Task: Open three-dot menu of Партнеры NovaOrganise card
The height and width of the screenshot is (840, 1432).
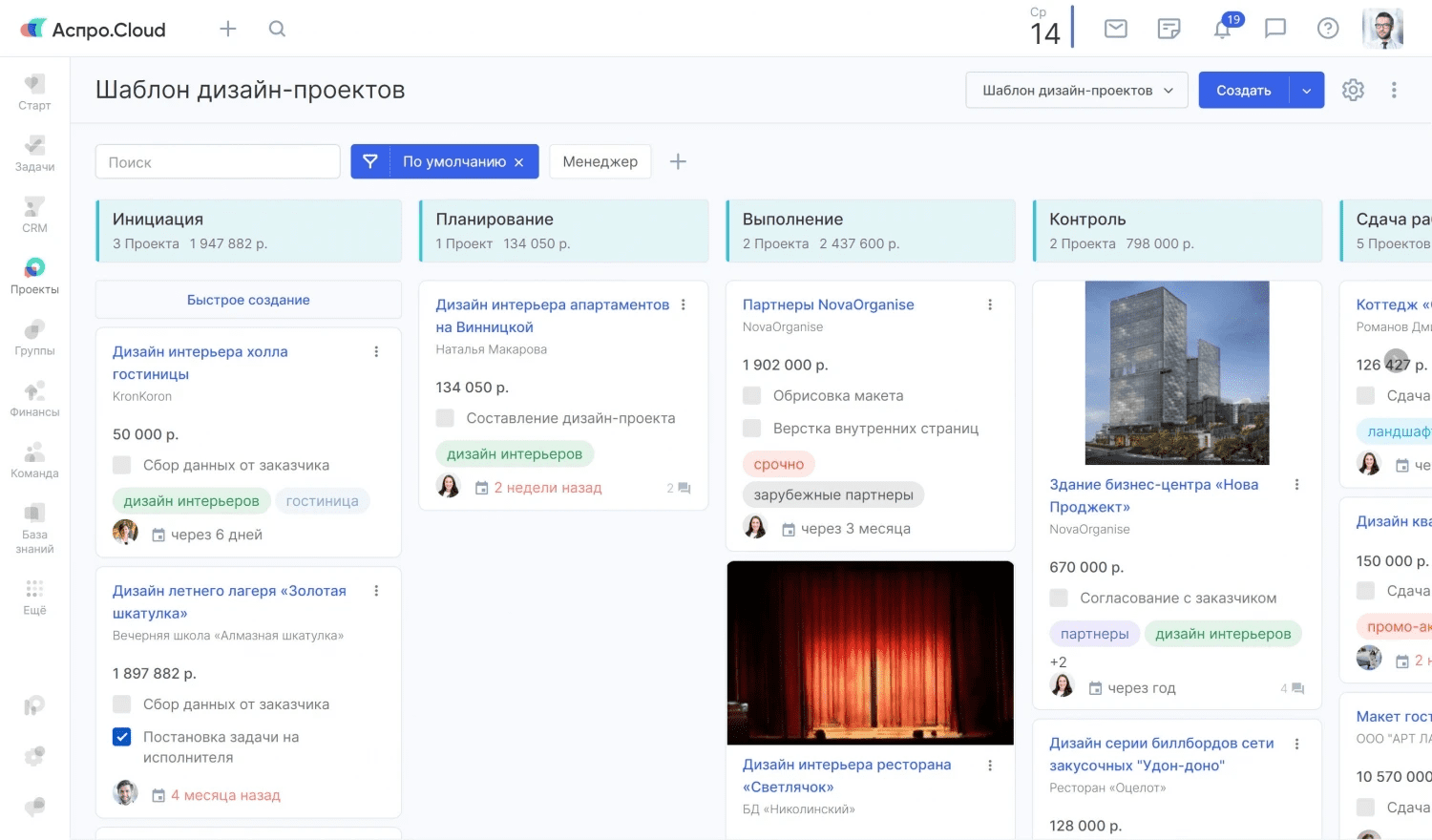Action: (x=990, y=304)
